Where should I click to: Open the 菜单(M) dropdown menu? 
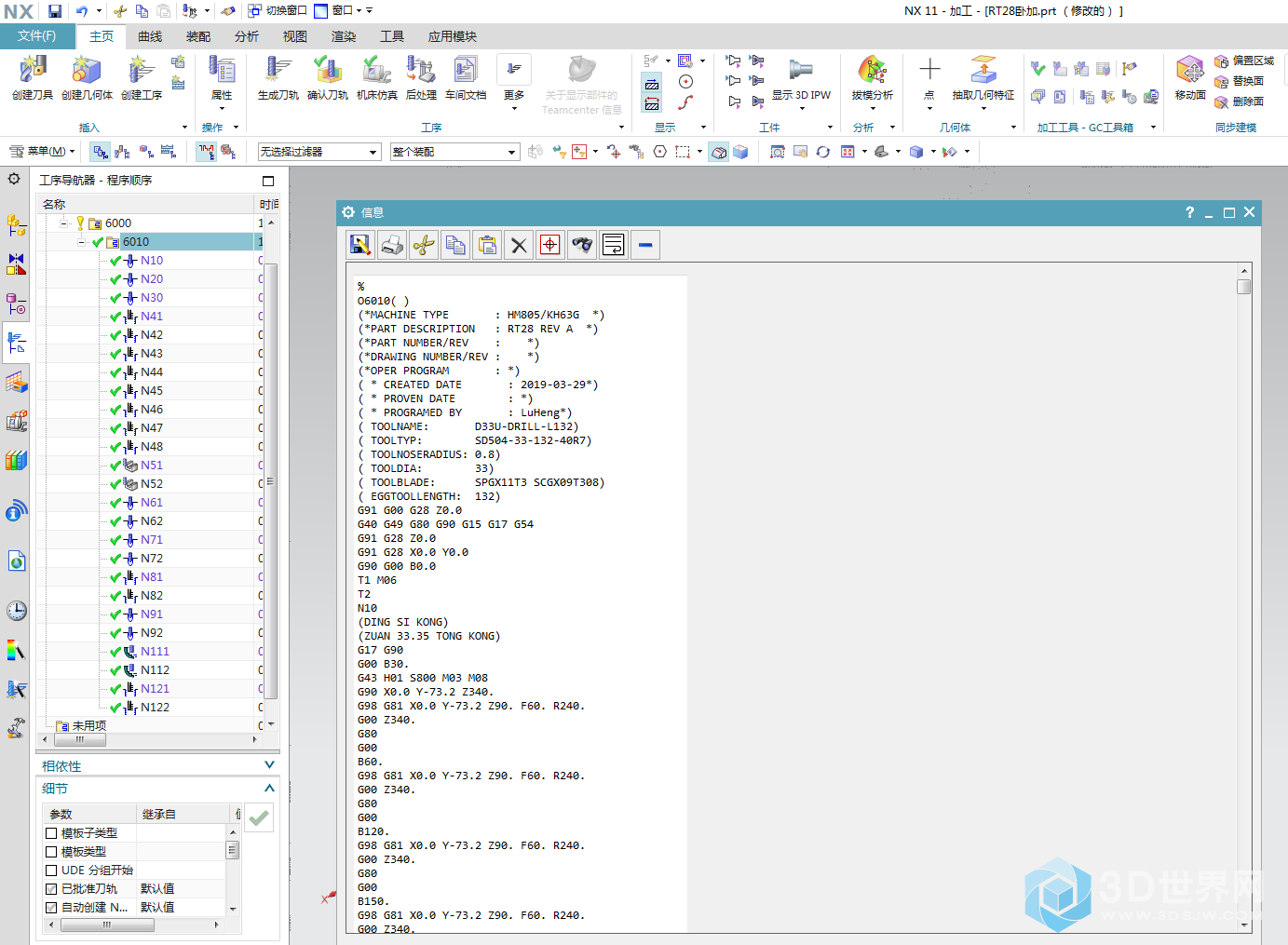click(42, 151)
